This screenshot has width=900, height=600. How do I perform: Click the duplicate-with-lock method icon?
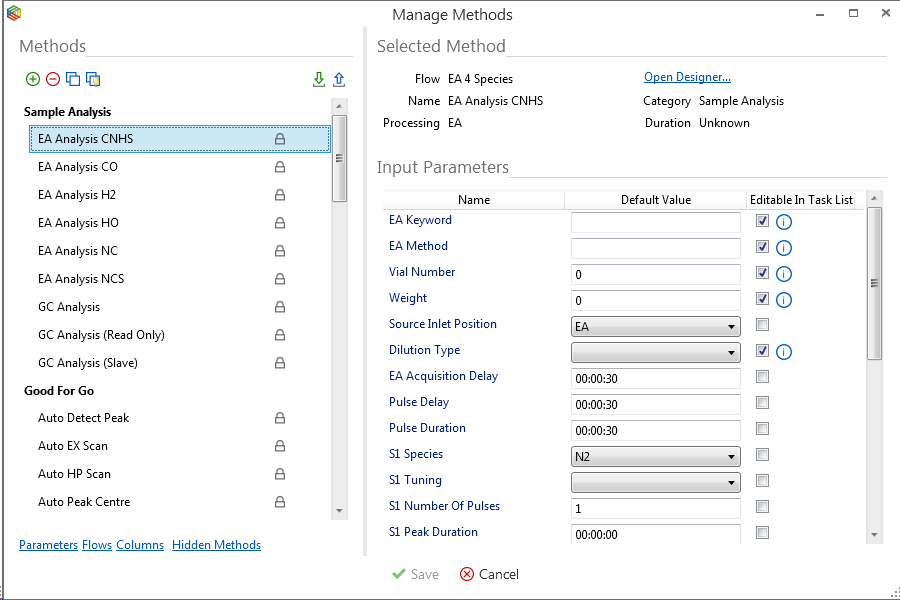93,79
